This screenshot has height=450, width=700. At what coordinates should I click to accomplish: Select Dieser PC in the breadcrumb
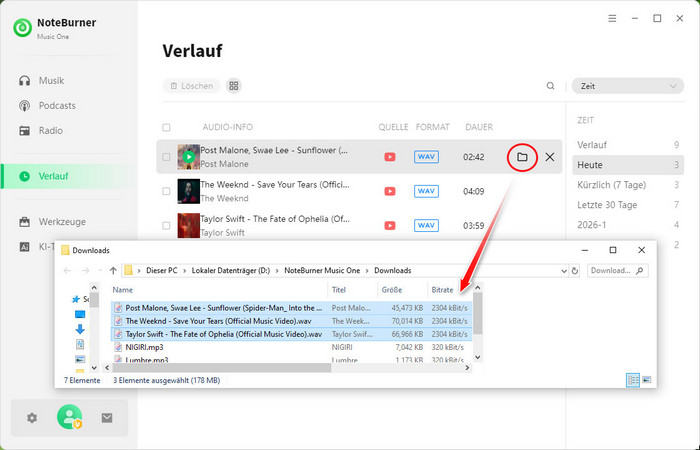click(162, 271)
